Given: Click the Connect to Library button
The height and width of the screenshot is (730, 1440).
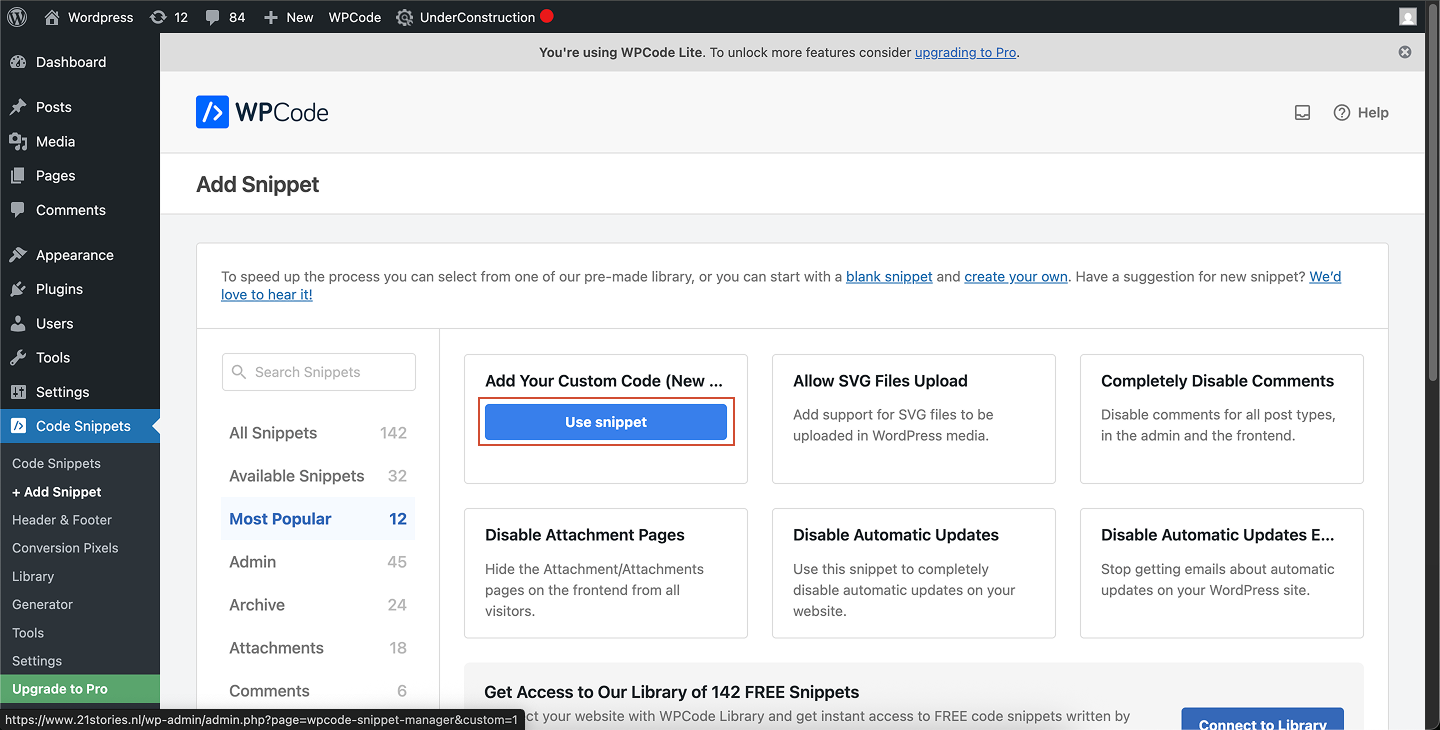Looking at the screenshot, I should coord(1262,721).
